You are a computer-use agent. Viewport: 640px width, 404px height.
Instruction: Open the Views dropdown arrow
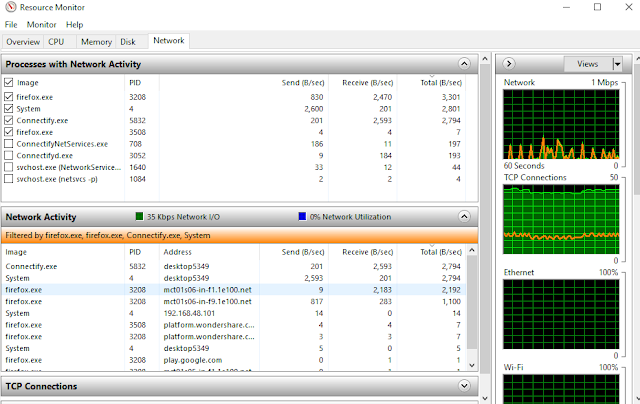(x=617, y=64)
